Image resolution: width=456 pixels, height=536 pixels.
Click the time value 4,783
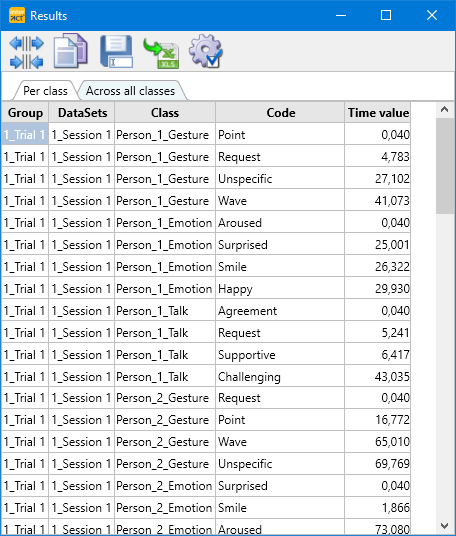(378, 157)
